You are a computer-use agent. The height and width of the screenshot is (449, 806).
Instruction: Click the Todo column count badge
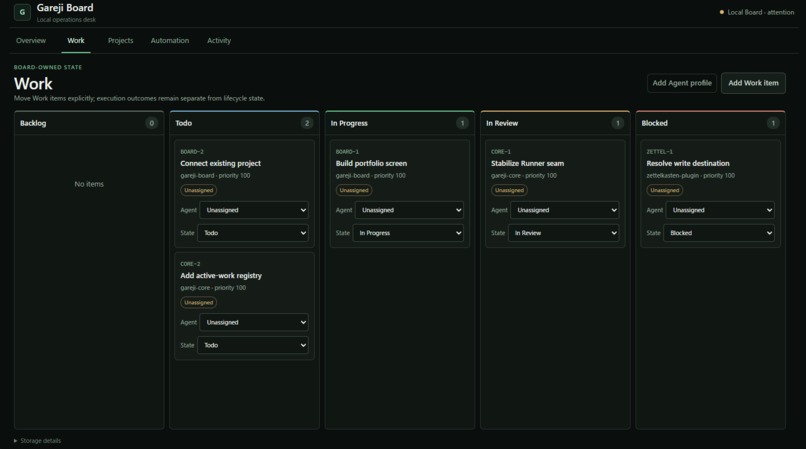pos(307,123)
